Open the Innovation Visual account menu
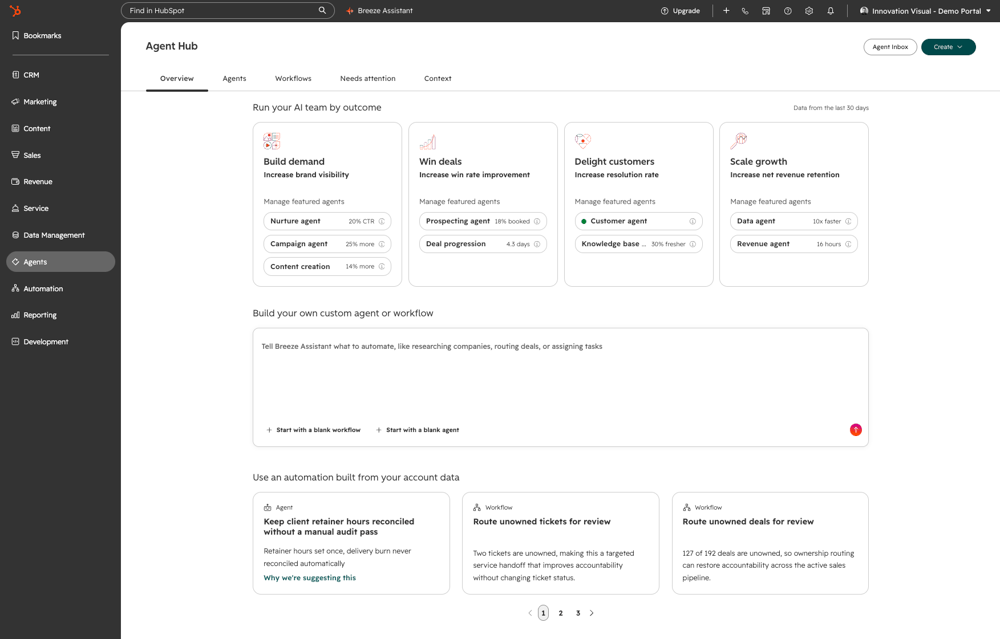Screen dimensions: 1000x639 (925, 11)
